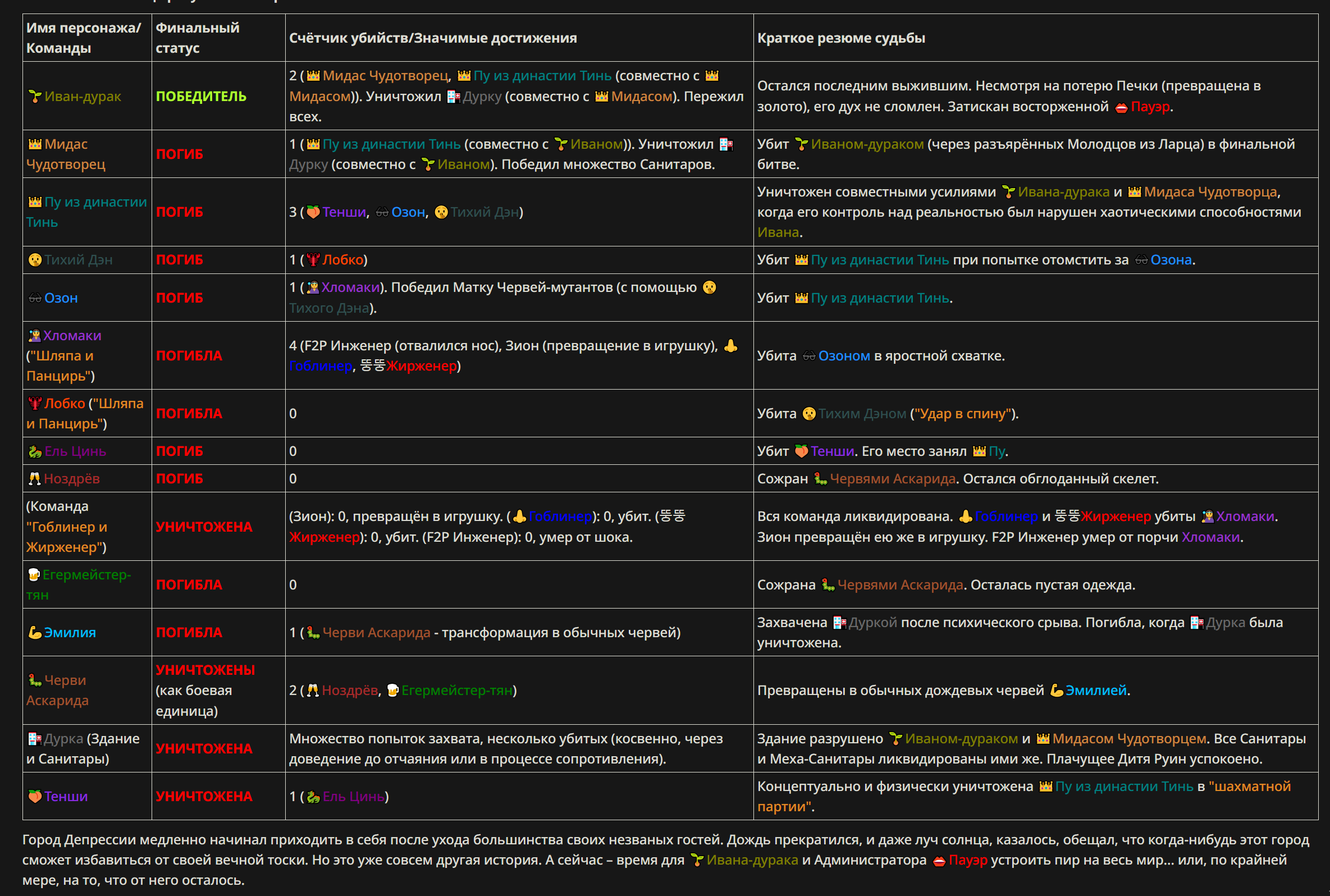1330x896 pixels.
Task: Click the "ПОГИБ" status in the Мидас Чудотворец row
Action: 180,154
